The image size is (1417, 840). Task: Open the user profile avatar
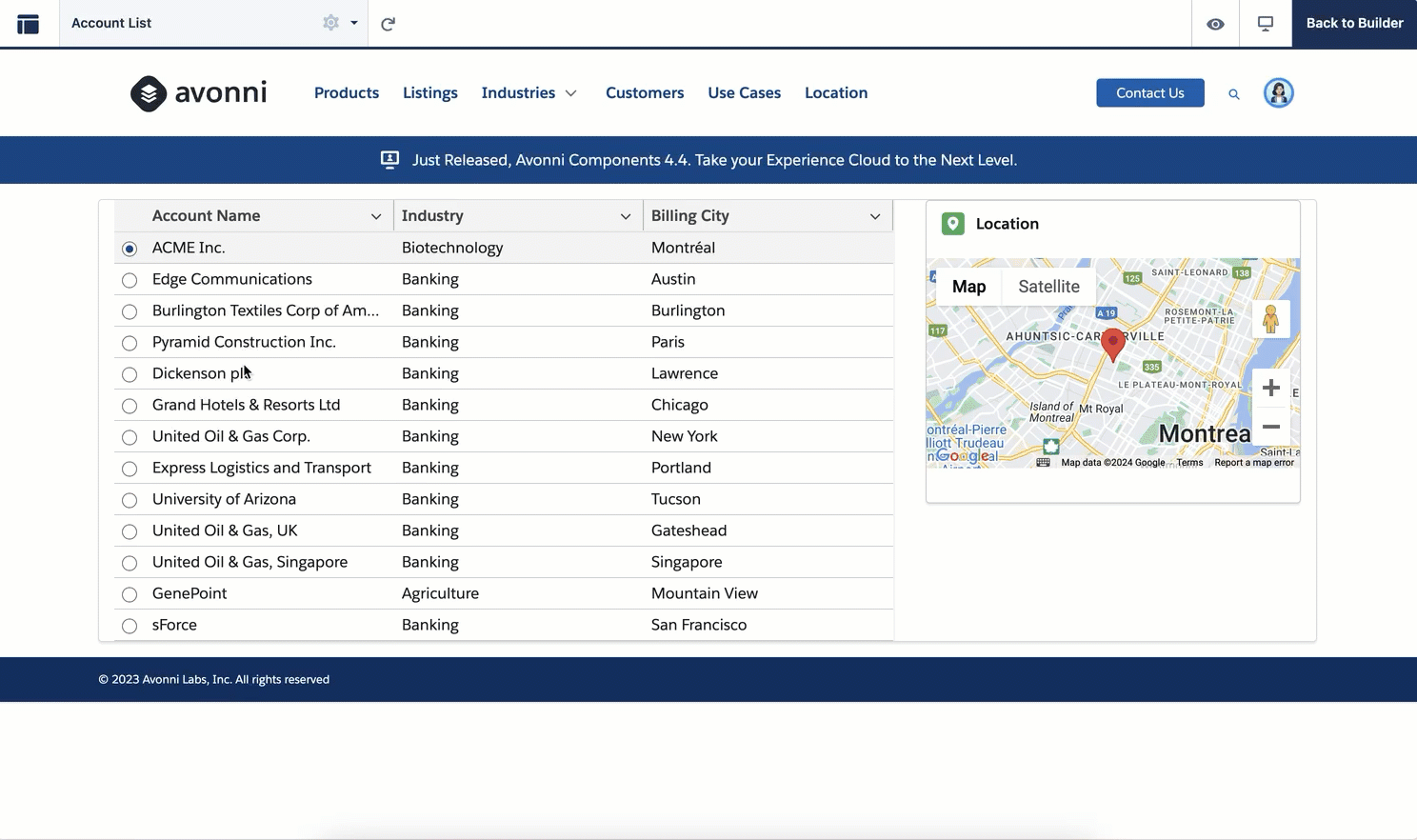coord(1278,93)
